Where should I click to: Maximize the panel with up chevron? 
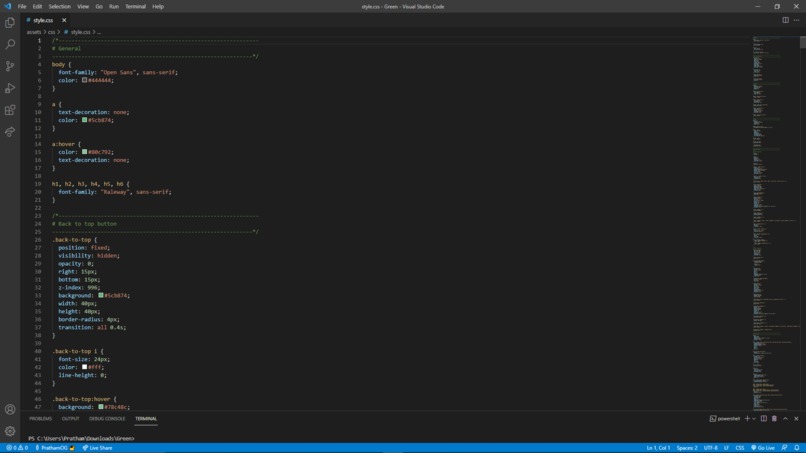click(785, 419)
